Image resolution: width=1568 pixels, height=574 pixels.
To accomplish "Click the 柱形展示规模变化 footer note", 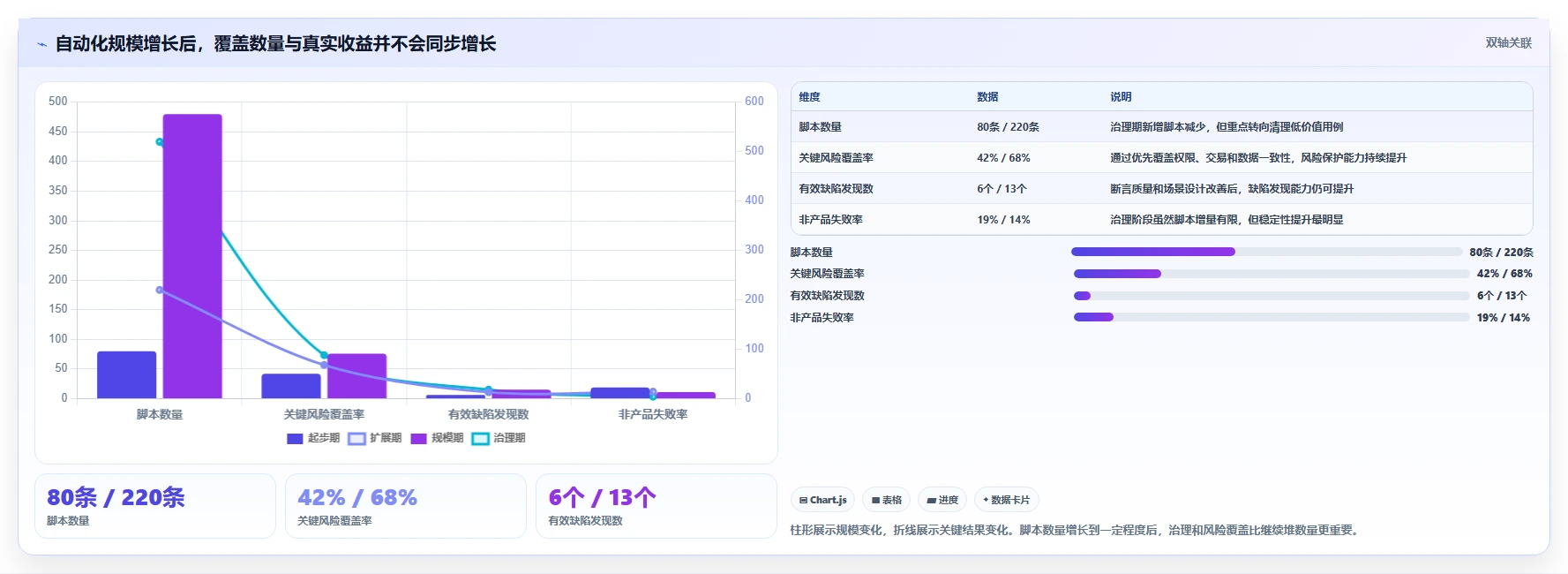I will click(x=1077, y=531).
